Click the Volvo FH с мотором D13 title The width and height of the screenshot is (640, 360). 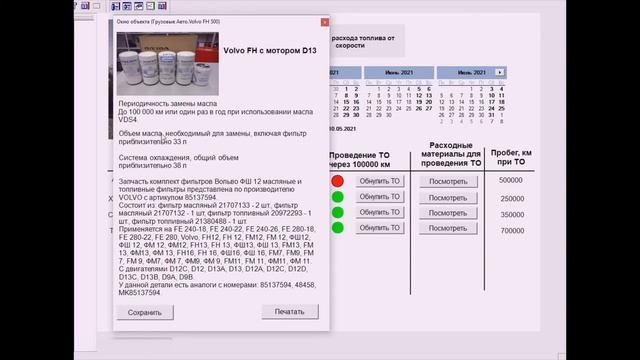(x=270, y=51)
